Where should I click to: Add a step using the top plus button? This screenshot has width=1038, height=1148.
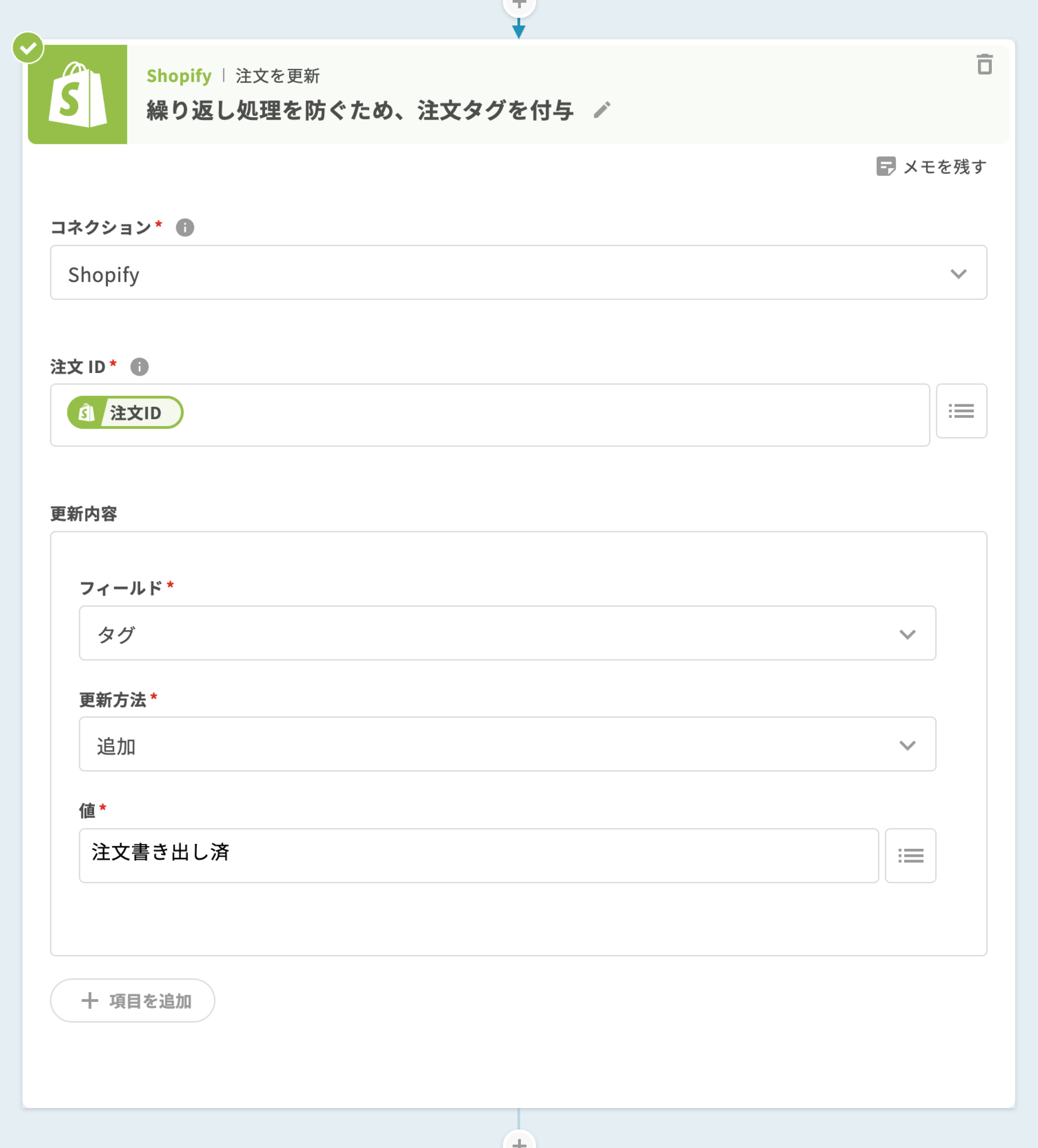tap(519, 4)
